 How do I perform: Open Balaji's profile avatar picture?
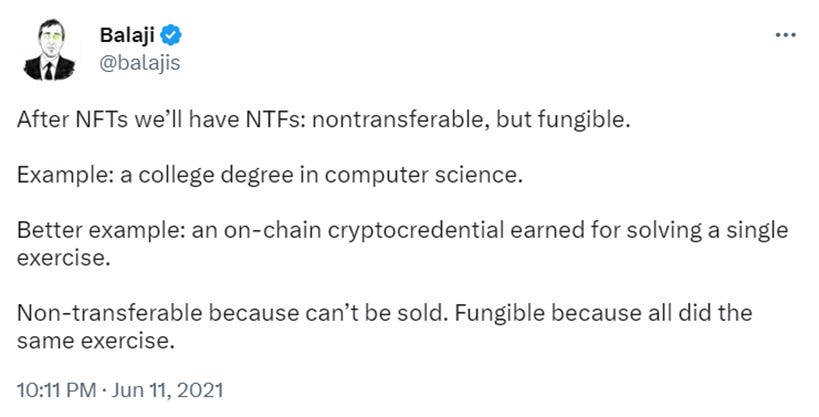(x=49, y=50)
